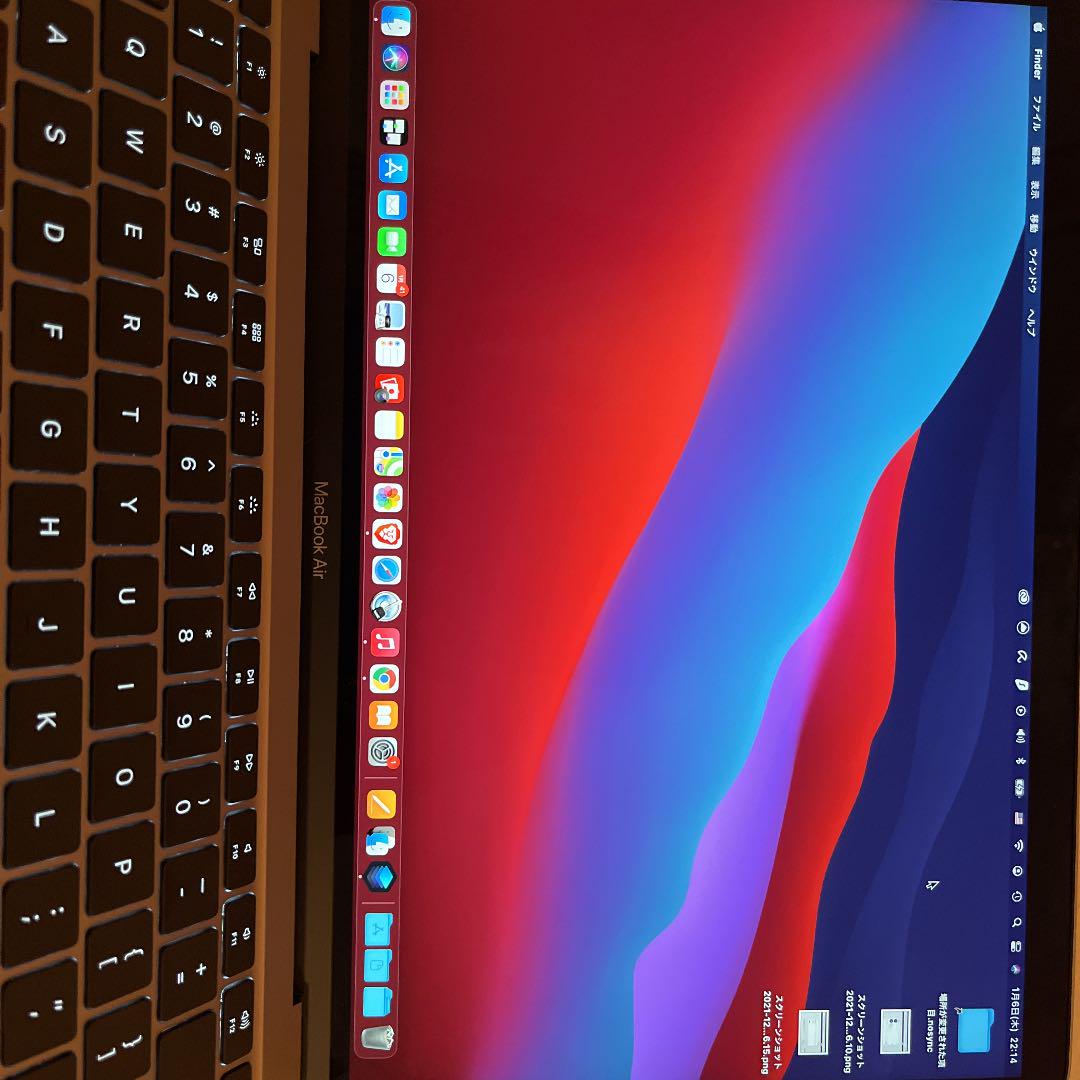
Task: Open the Photos app in Dock
Action: pyautogui.click(x=388, y=498)
